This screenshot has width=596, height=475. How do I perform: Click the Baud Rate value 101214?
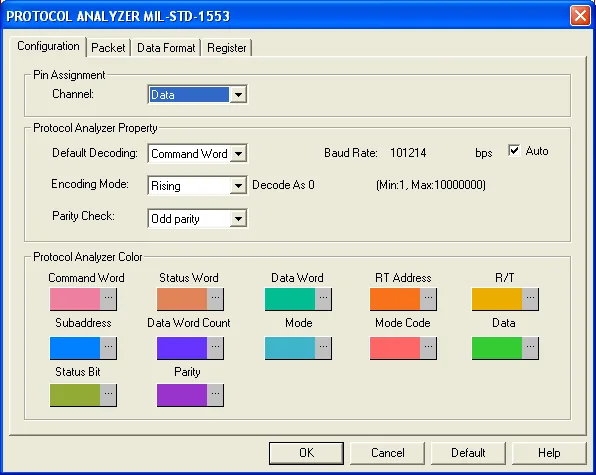(408, 153)
